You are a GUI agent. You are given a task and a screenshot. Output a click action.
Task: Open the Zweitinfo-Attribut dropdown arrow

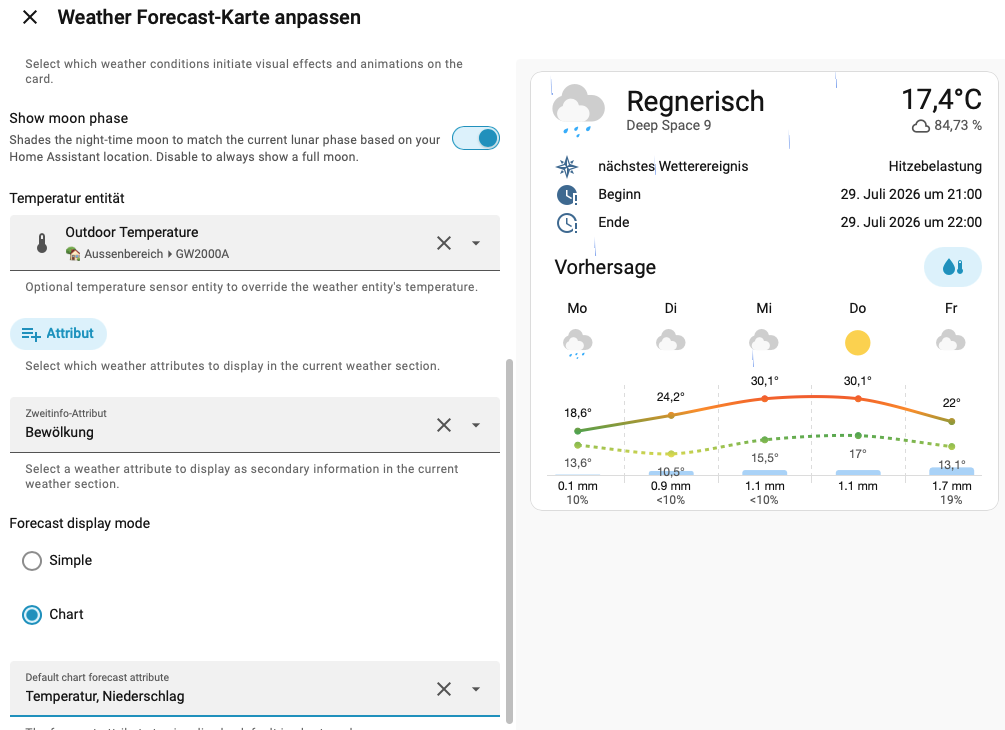[476, 425]
